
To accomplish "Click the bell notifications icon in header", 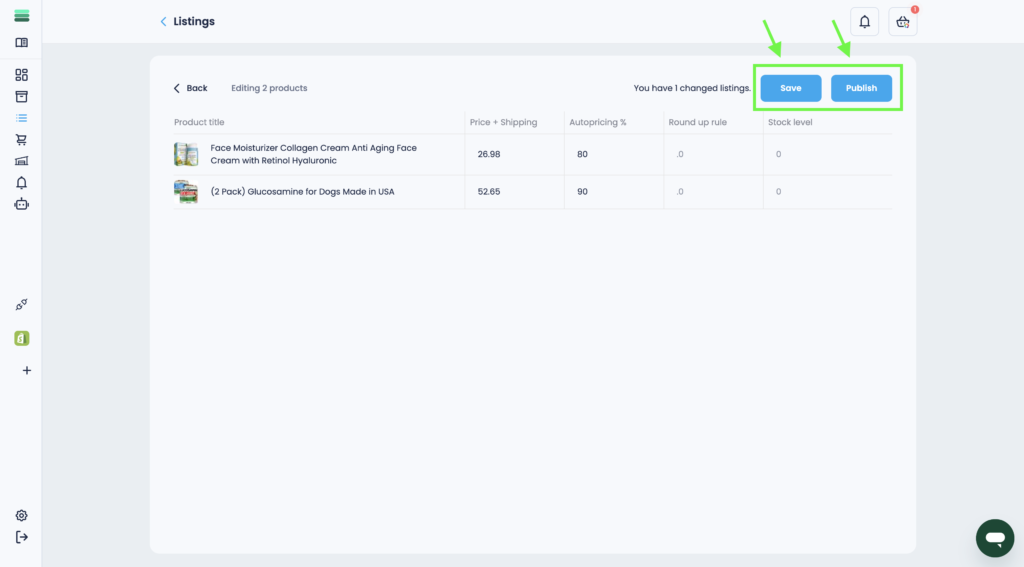I will [865, 22].
